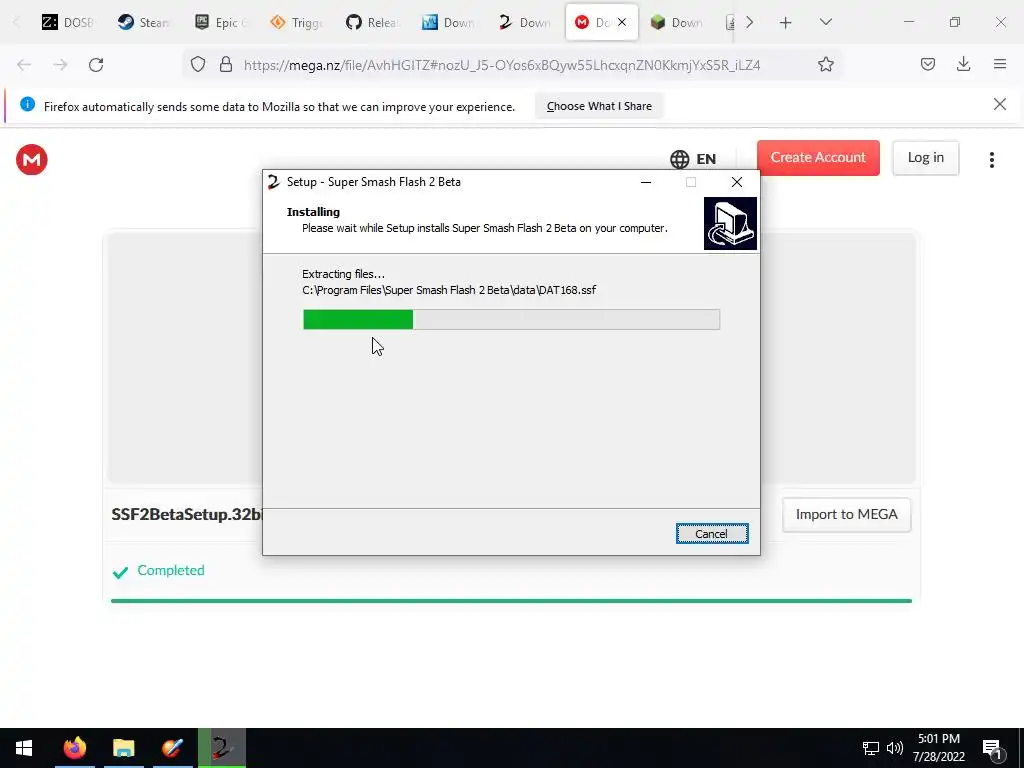Switch to the DOSBox tab
The height and width of the screenshot is (768, 1024).
click(67, 22)
